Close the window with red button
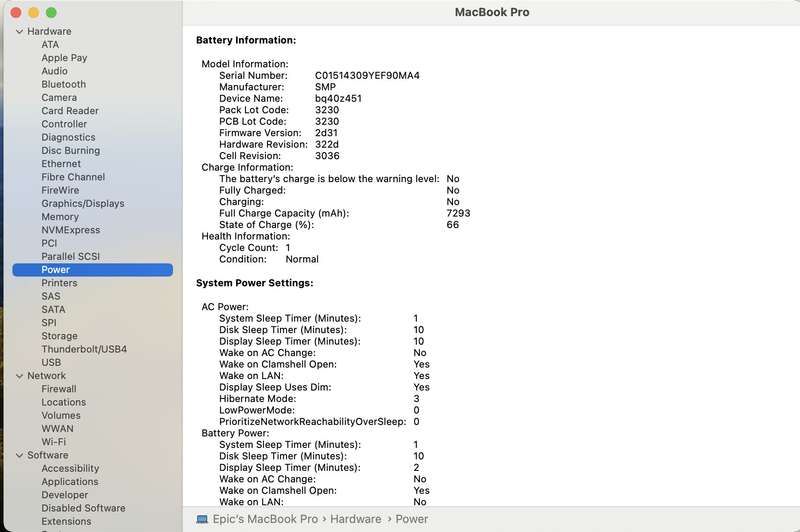 pos(16,13)
